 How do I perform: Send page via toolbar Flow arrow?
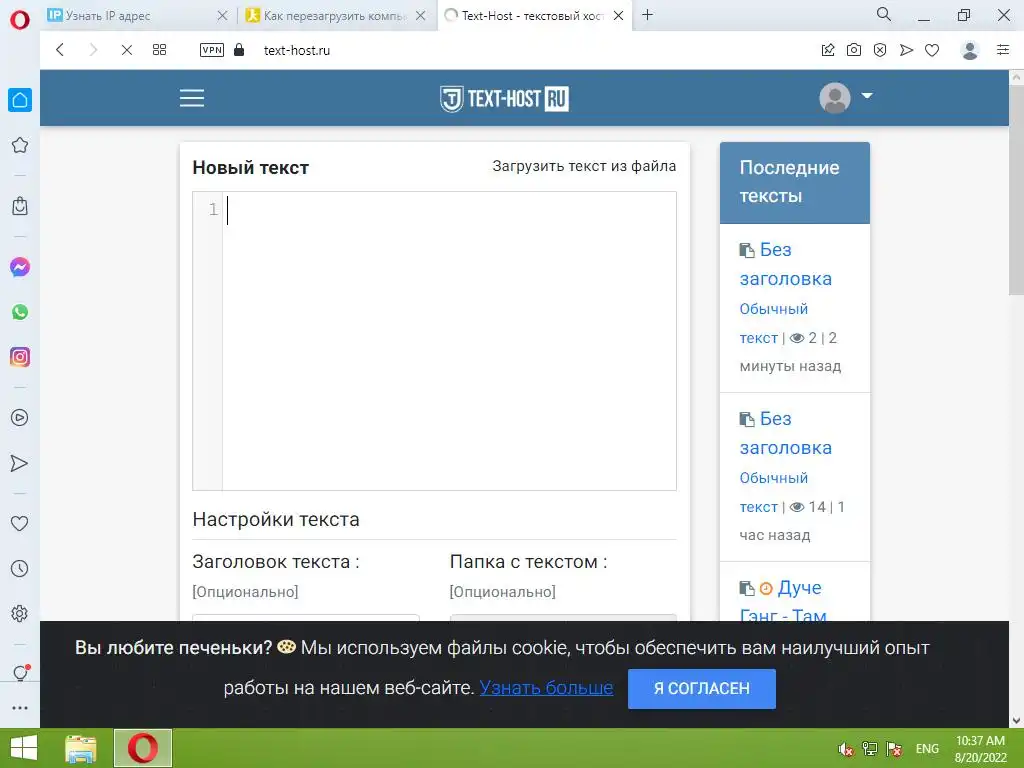pyautogui.click(x=906, y=50)
